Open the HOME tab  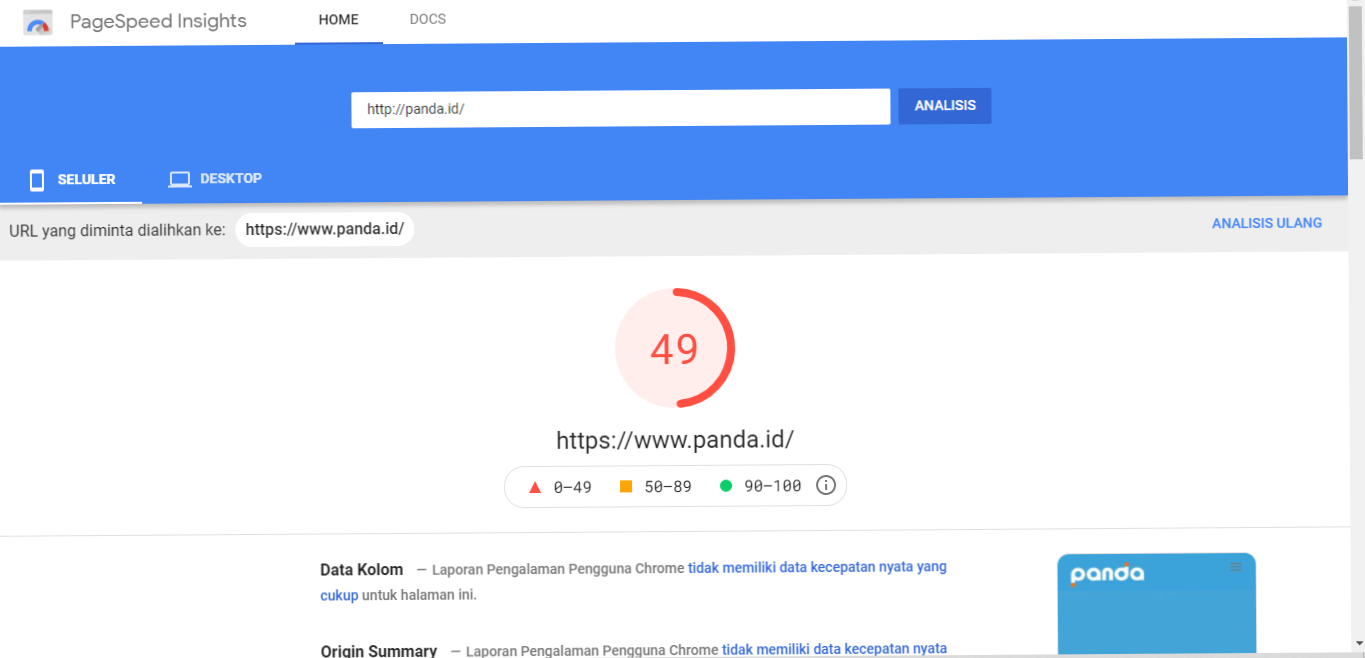click(339, 20)
